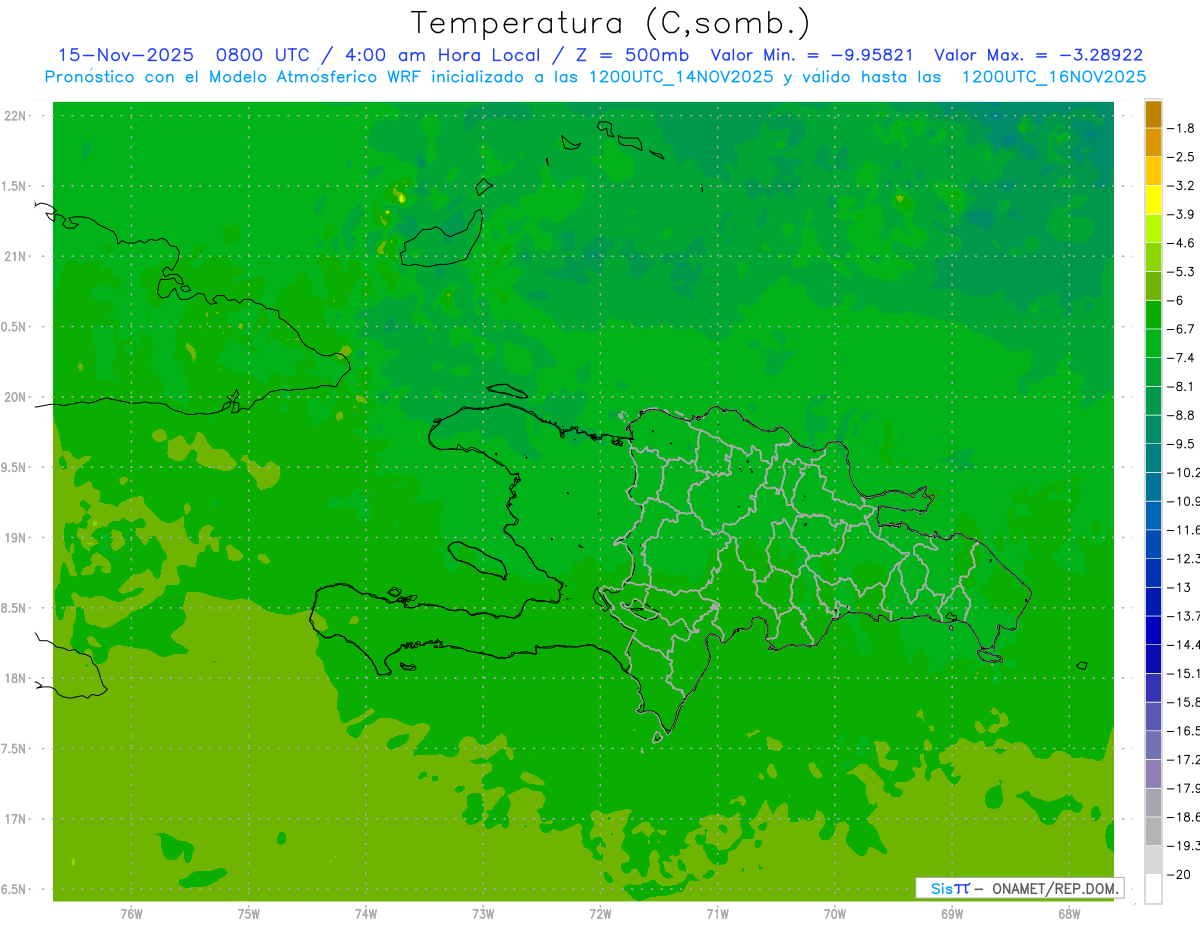Click the purple swatch between -17.2 and -17.9
This screenshot has height=927, width=1200.
[x=1153, y=774]
